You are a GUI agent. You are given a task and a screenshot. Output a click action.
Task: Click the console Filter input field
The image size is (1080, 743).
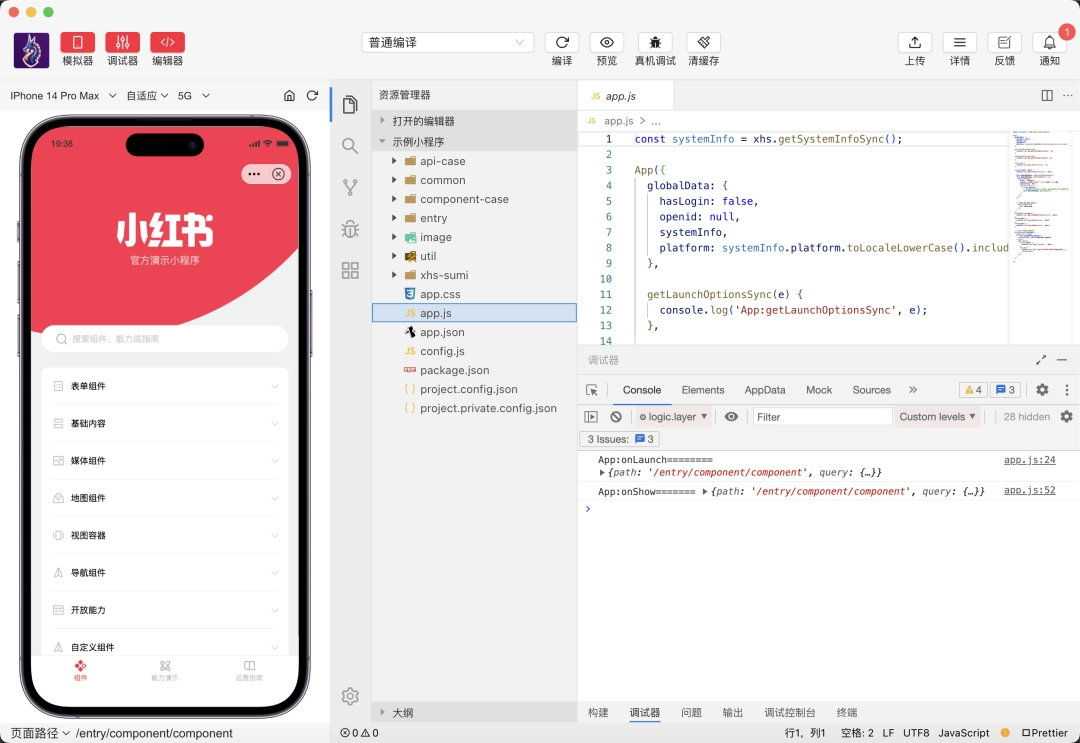click(x=821, y=417)
